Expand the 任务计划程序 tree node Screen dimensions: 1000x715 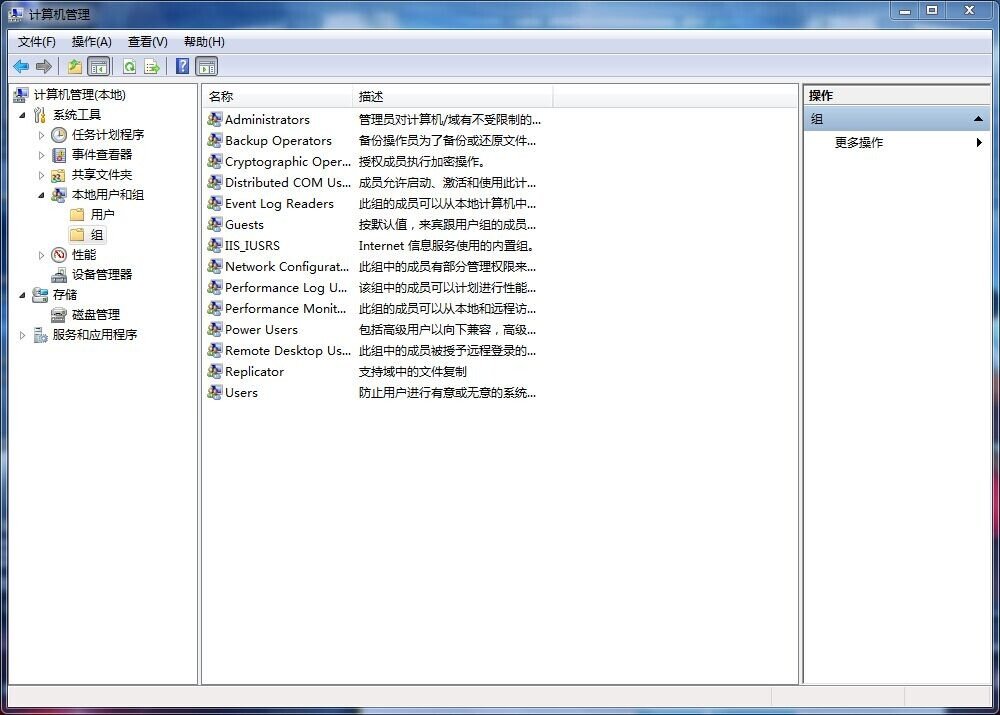click(42, 135)
